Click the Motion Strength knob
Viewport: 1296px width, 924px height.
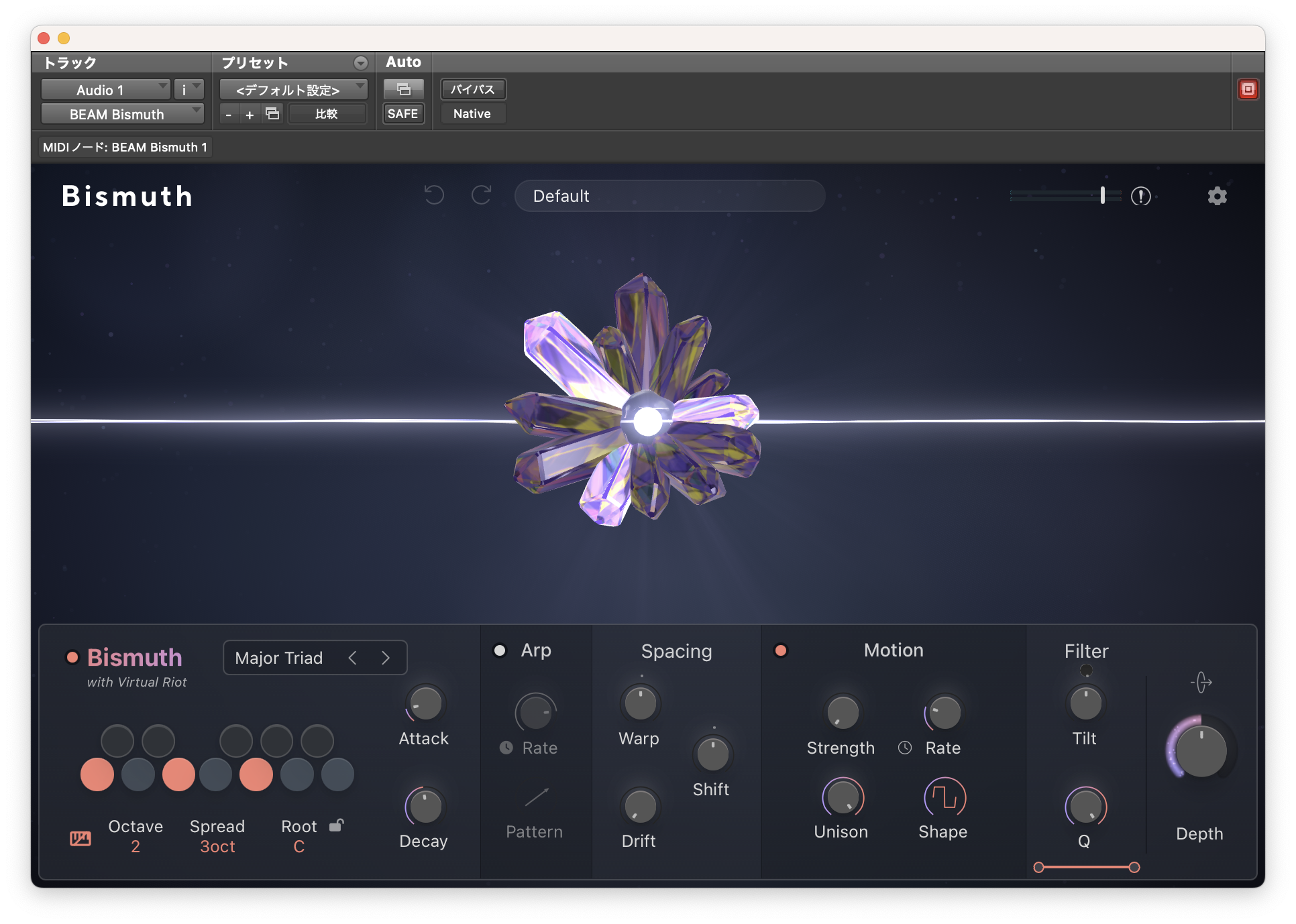pyautogui.click(x=843, y=712)
